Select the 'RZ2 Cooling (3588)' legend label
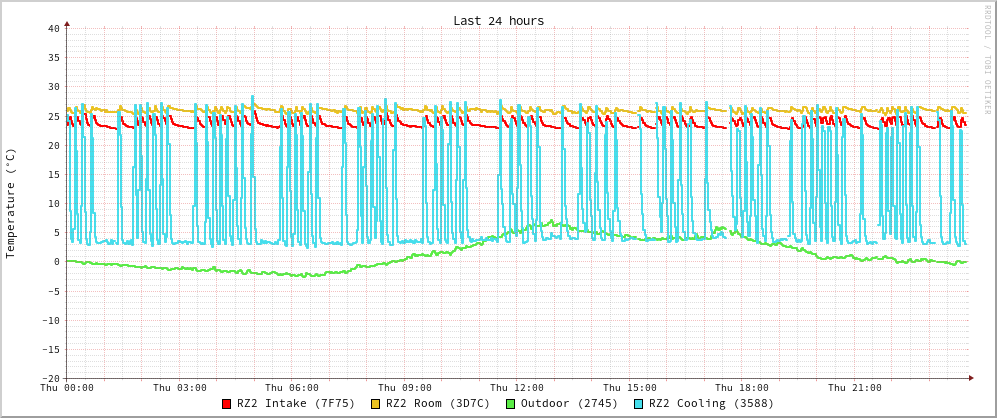This screenshot has width=997, height=418. (711, 403)
